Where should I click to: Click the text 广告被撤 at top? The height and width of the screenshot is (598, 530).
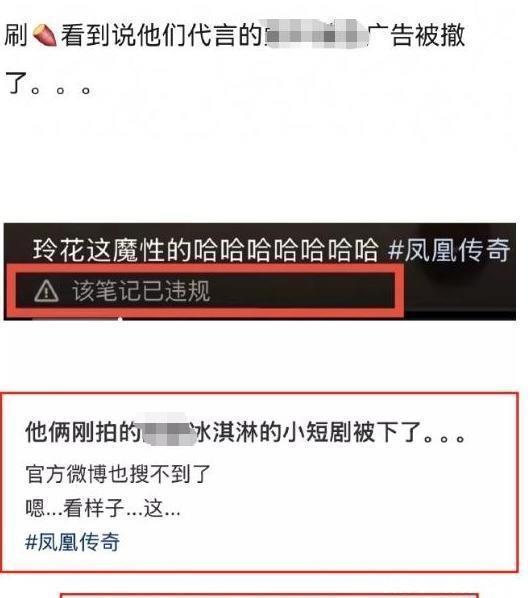417,35
